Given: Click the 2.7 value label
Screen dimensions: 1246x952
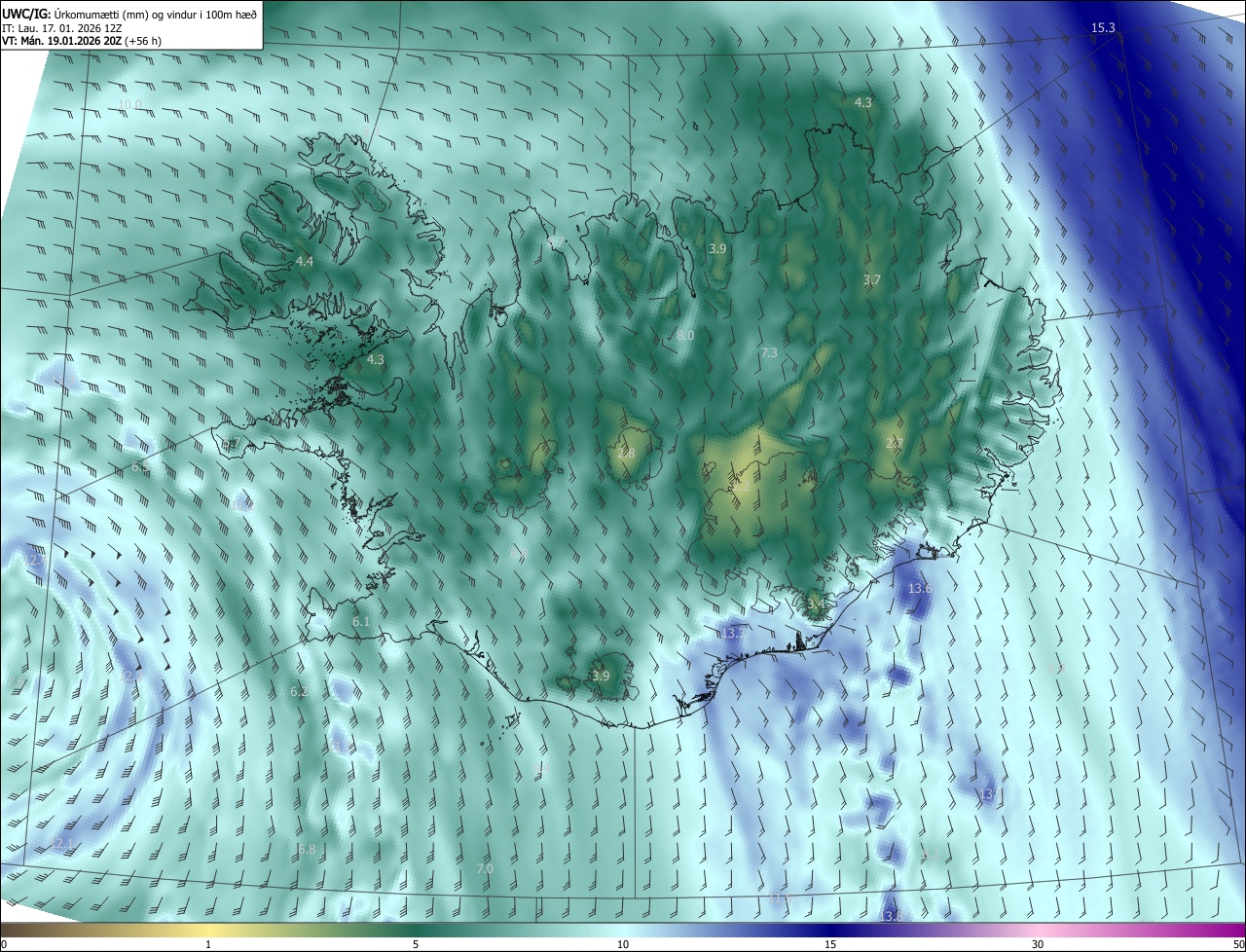Looking at the screenshot, I should pyautogui.click(x=895, y=443).
